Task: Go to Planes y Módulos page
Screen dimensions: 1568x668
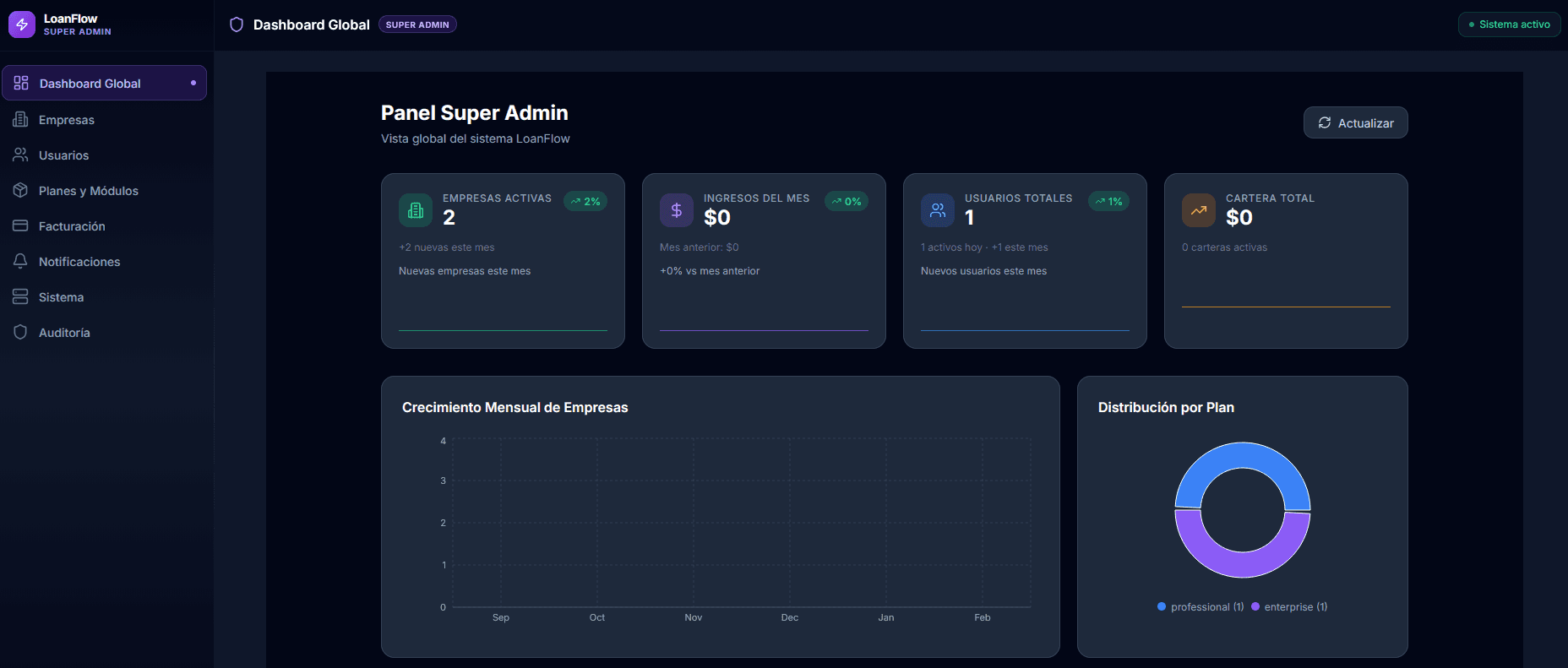Action: [x=88, y=191]
